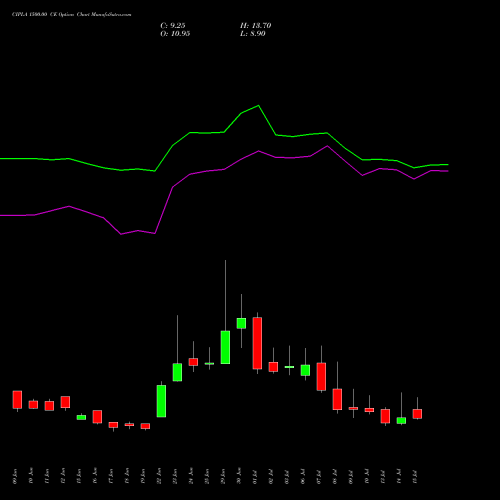Click the close value C: 9.25
This screenshot has height=500, width=500.
tap(173, 26)
